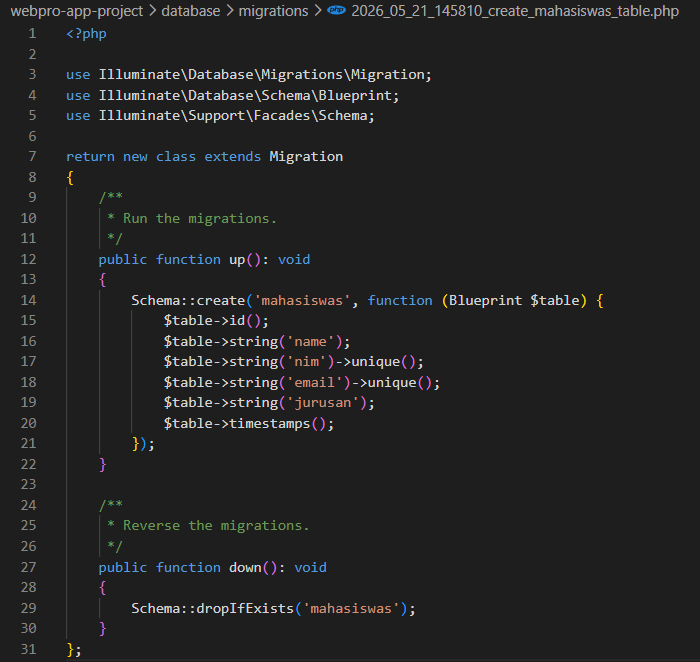700x662 pixels.
Task: Click the 'down' function name
Action: 245,567
